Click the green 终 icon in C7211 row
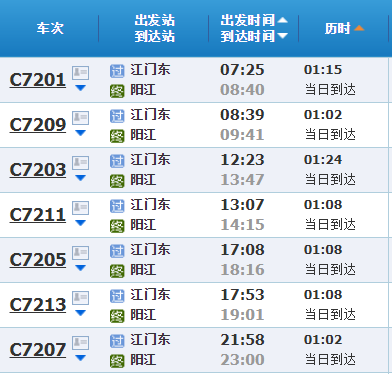This screenshot has width=392, height=374. [117, 226]
